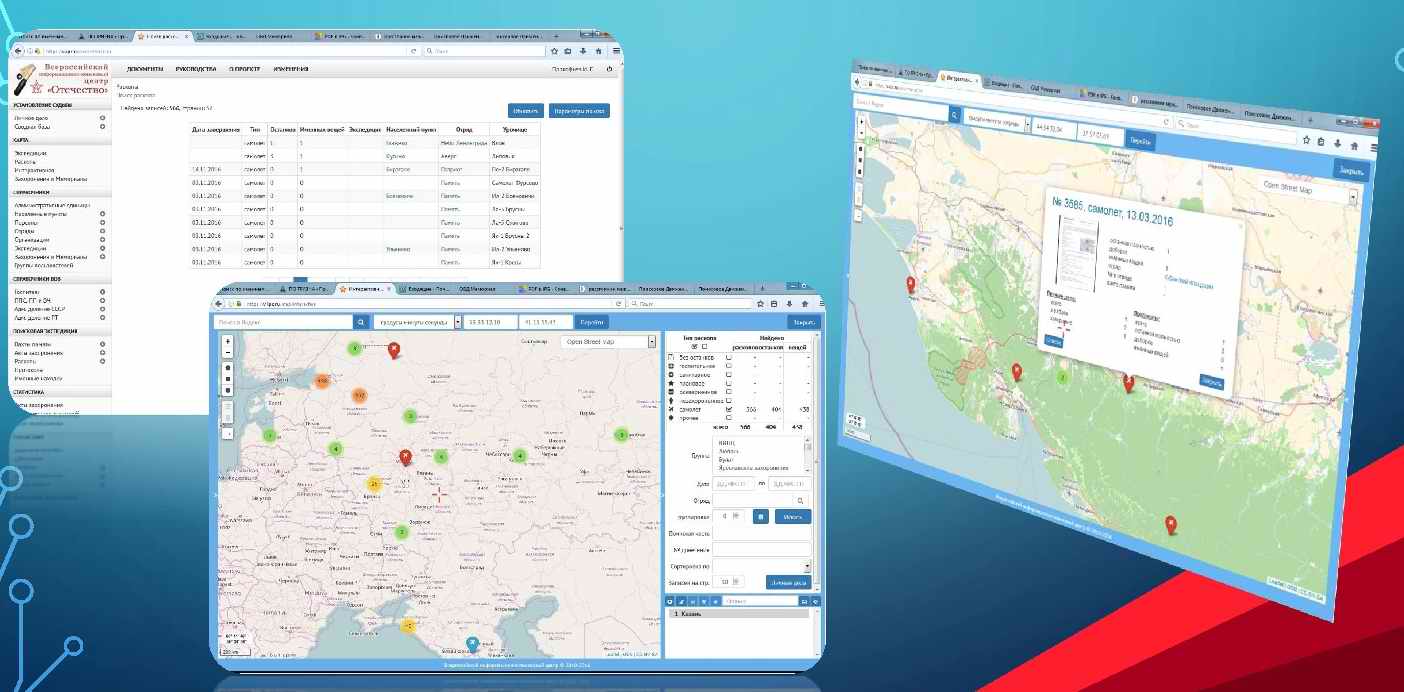Open the coordinate format dropdown in map toolbar

coord(415,322)
